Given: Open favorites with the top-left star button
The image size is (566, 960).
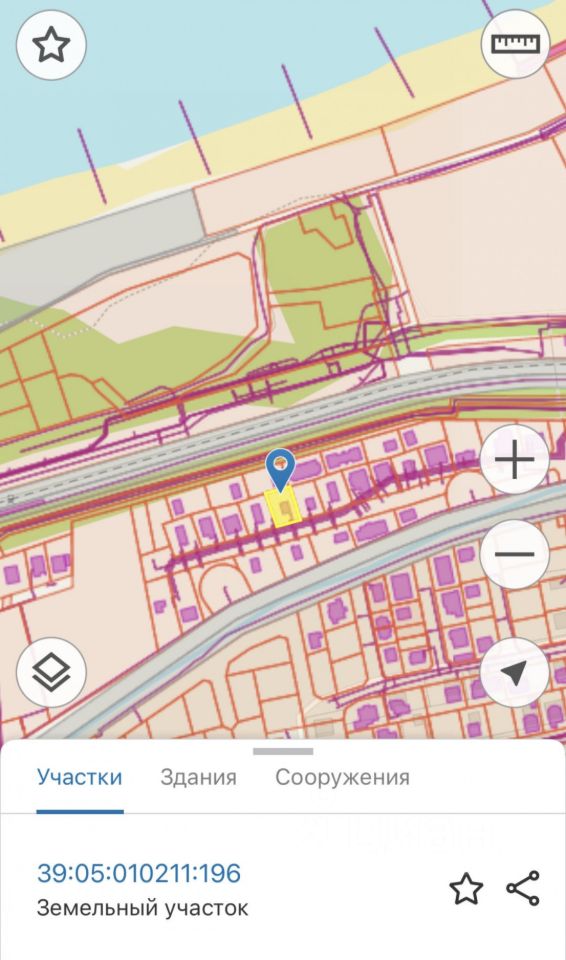Looking at the screenshot, I should 51,45.
